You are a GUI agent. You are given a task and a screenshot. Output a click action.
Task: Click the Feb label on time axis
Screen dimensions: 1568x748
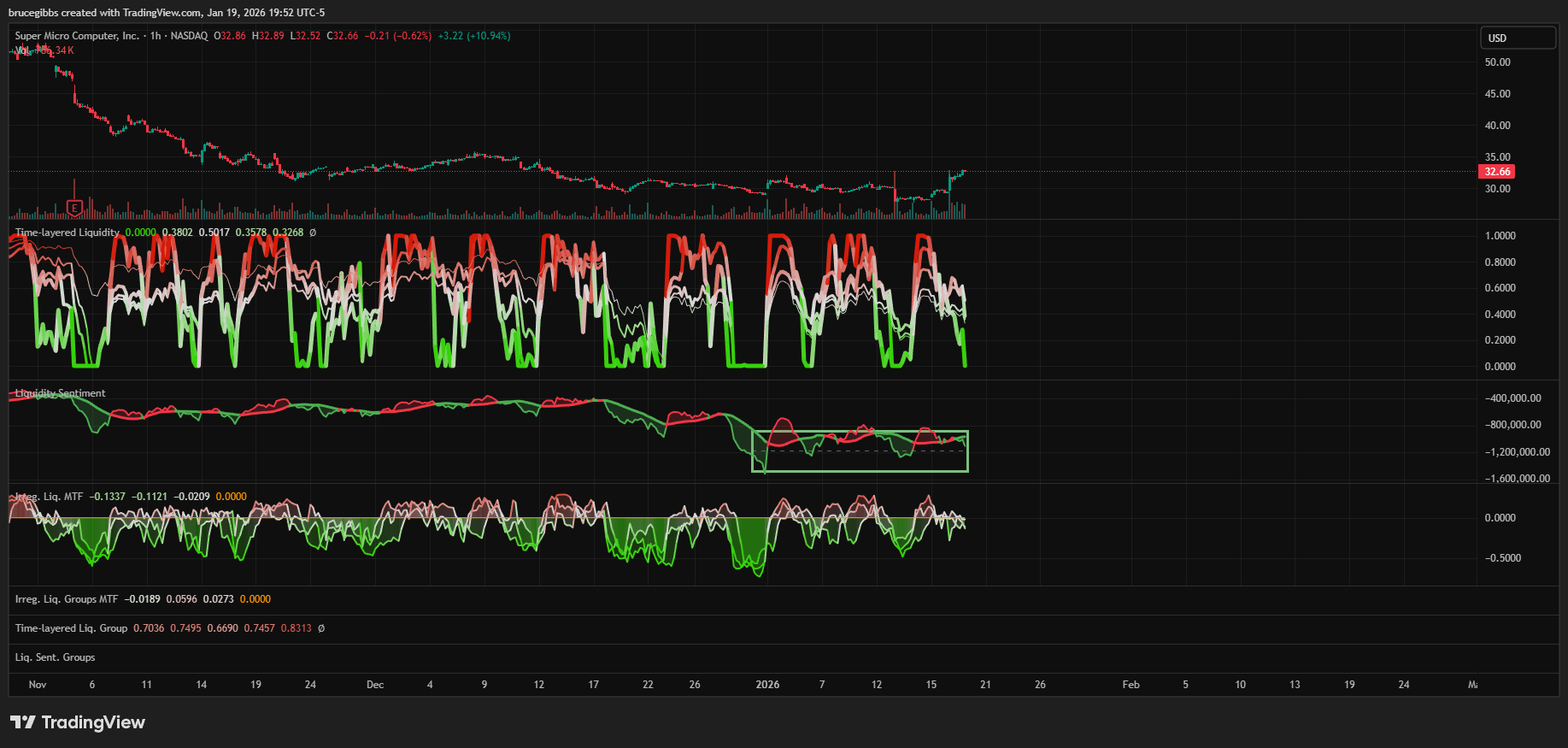point(1130,685)
